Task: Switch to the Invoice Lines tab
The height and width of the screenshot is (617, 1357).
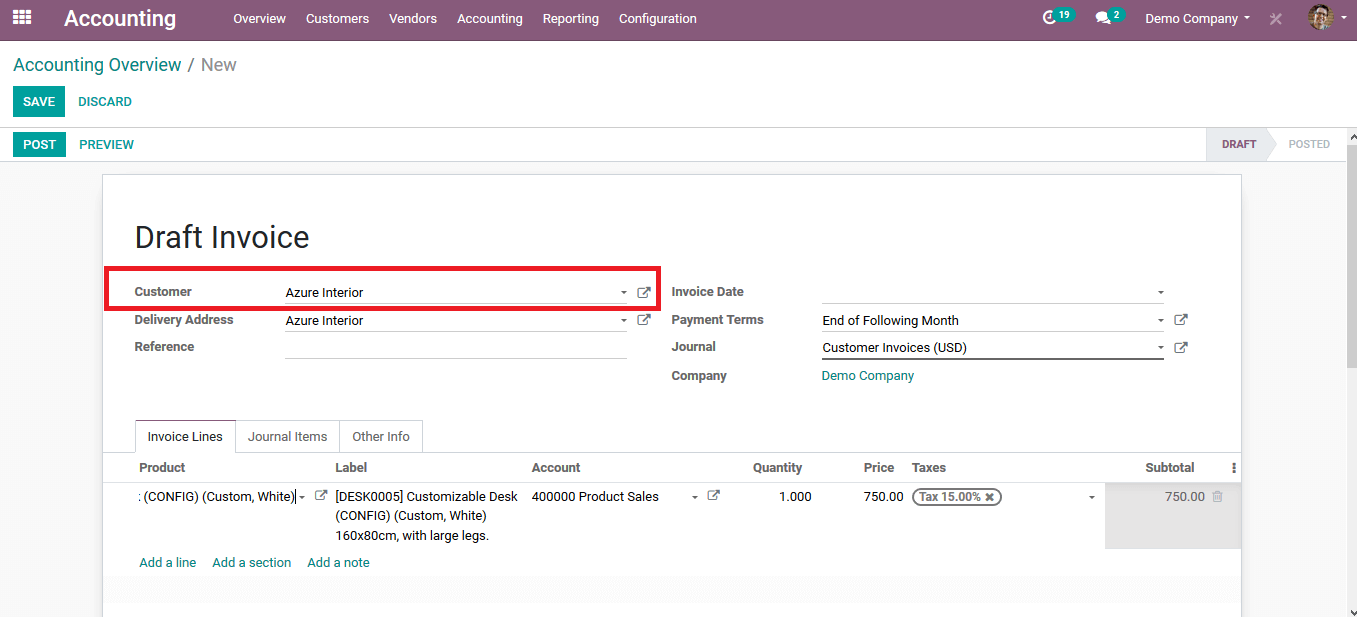Action: pyautogui.click(x=185, y=437)
